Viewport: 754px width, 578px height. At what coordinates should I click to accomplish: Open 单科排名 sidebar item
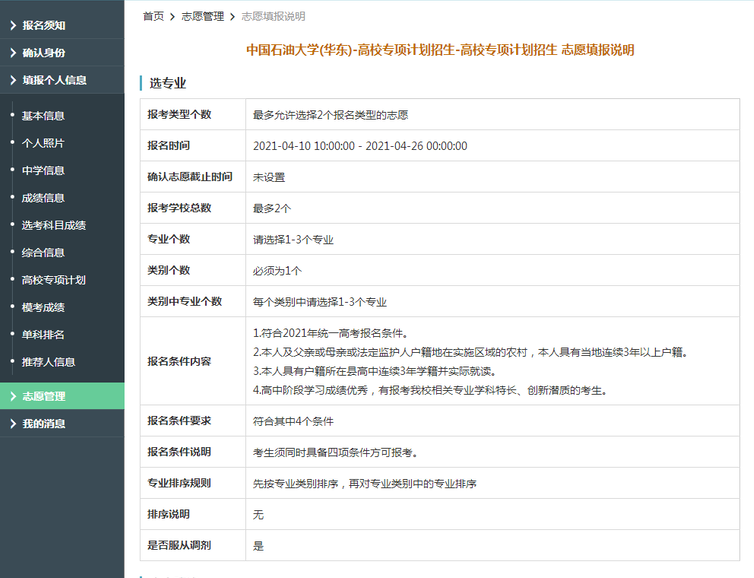point(43,335)
